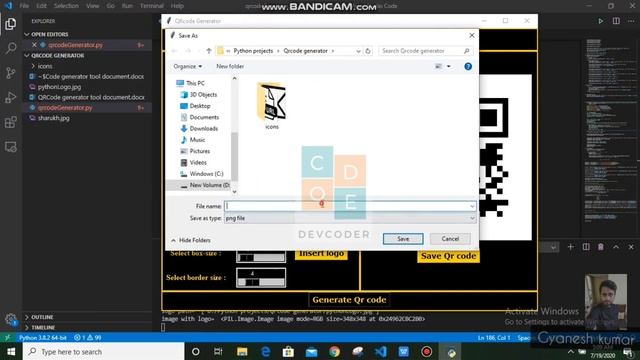Screen dimensions: 640x360
Task: Expand the Timeline section
Action: click(40, 327)
